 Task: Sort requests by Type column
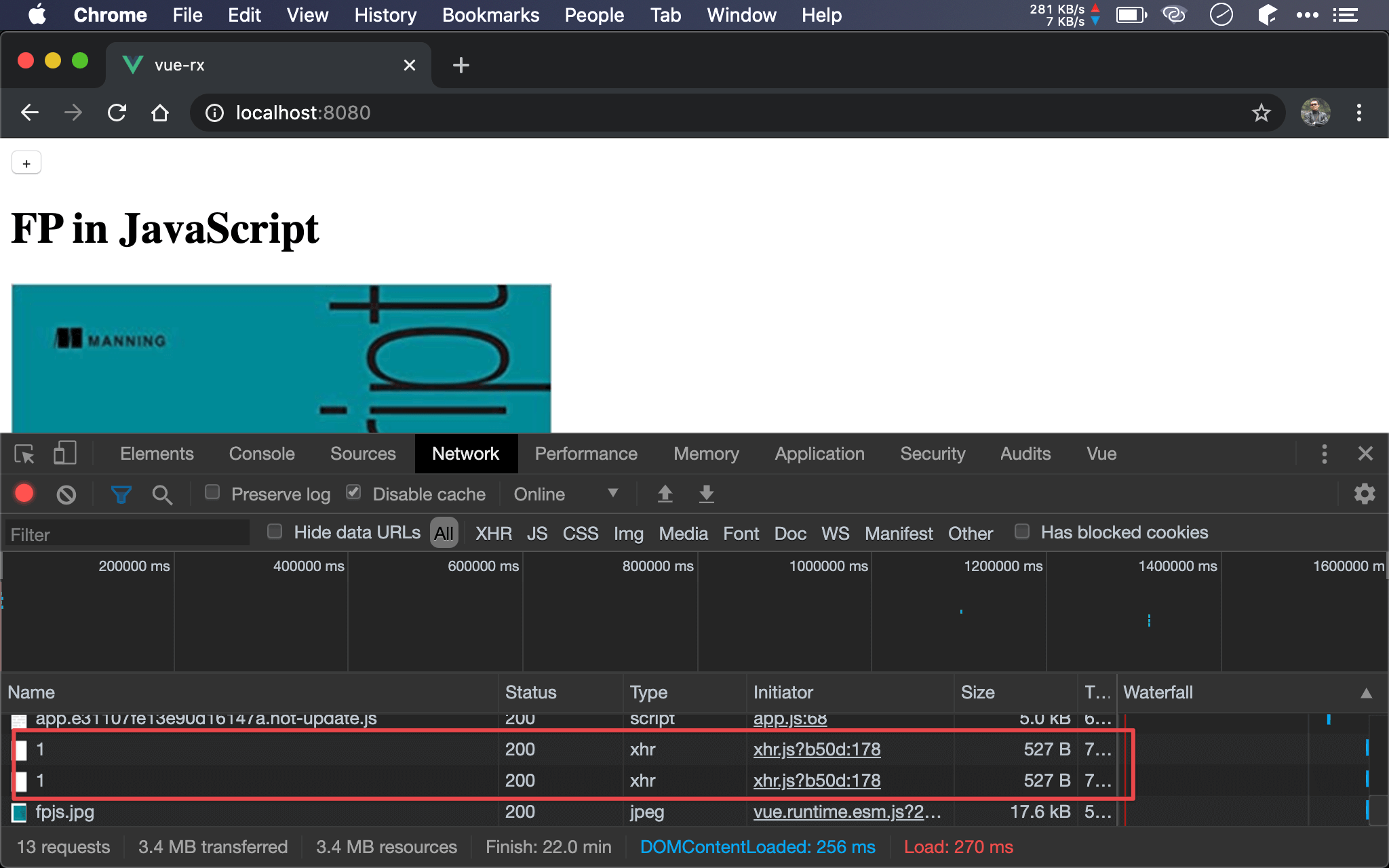(684, 692)
